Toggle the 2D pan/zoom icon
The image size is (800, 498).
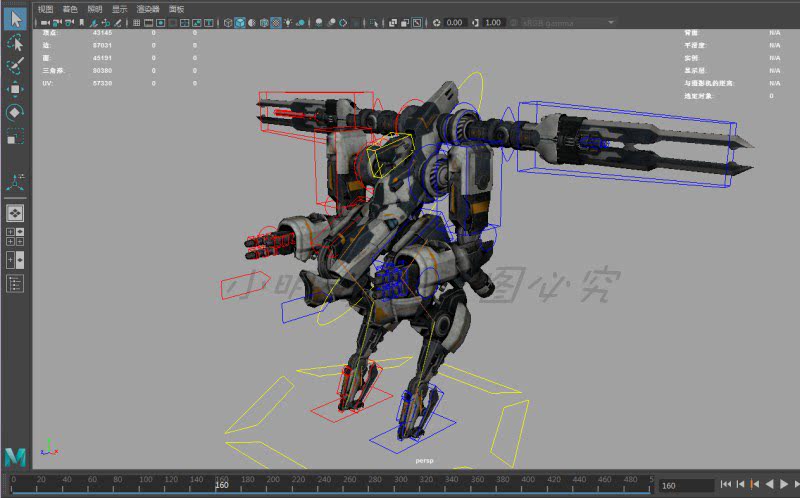[x=106, y=22]
